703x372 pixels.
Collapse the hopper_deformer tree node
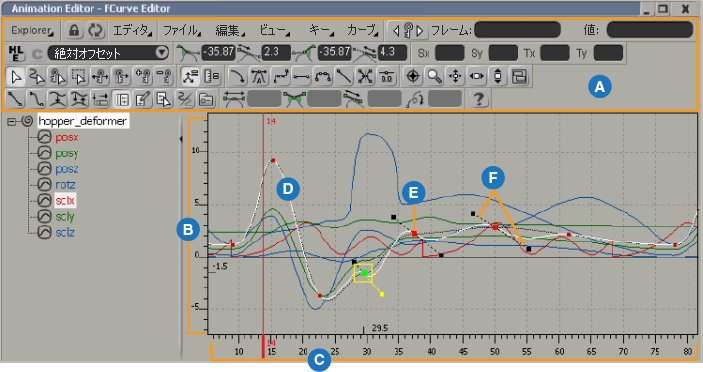coord(12,121)
